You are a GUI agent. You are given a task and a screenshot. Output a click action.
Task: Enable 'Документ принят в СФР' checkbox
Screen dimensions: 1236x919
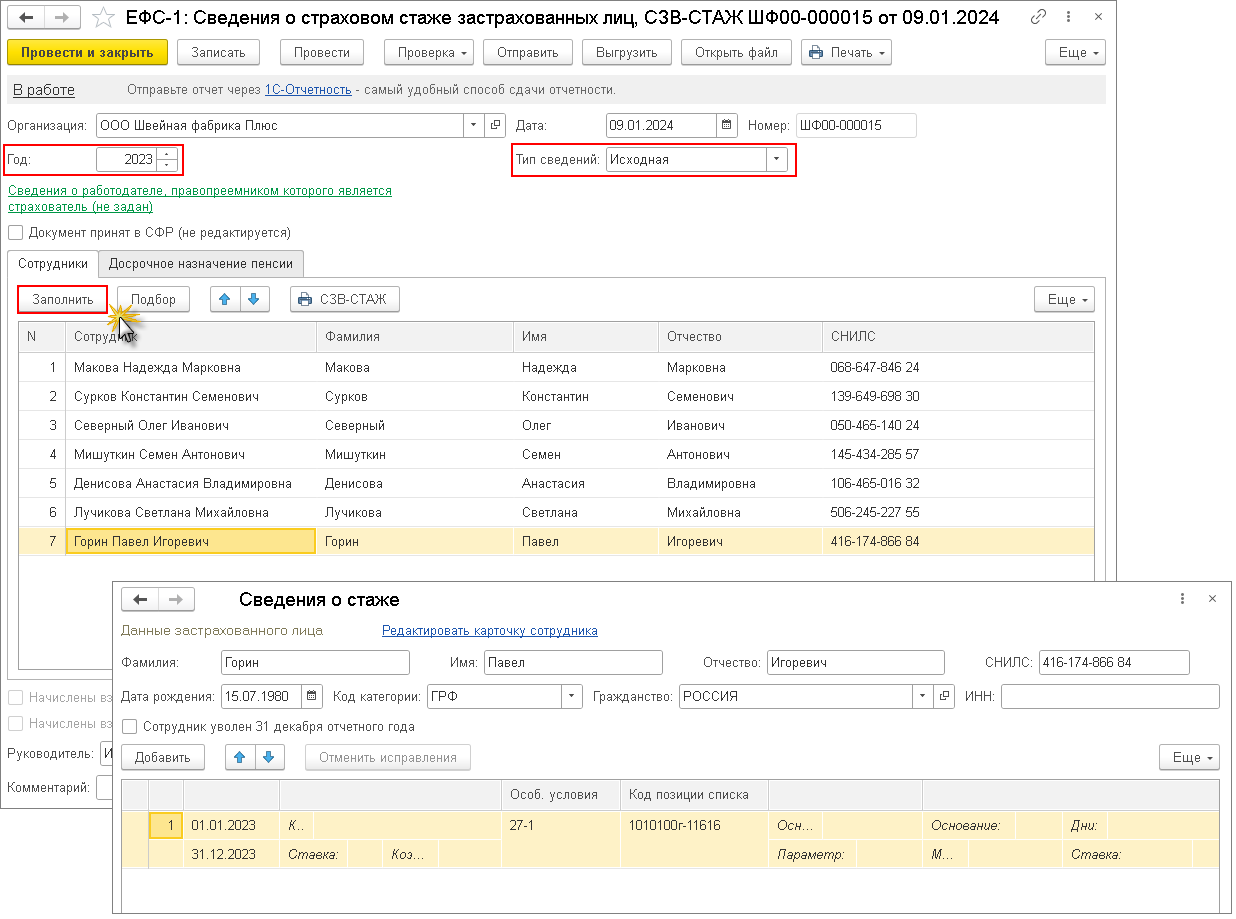pyautogui.click(x=15, y=233)
